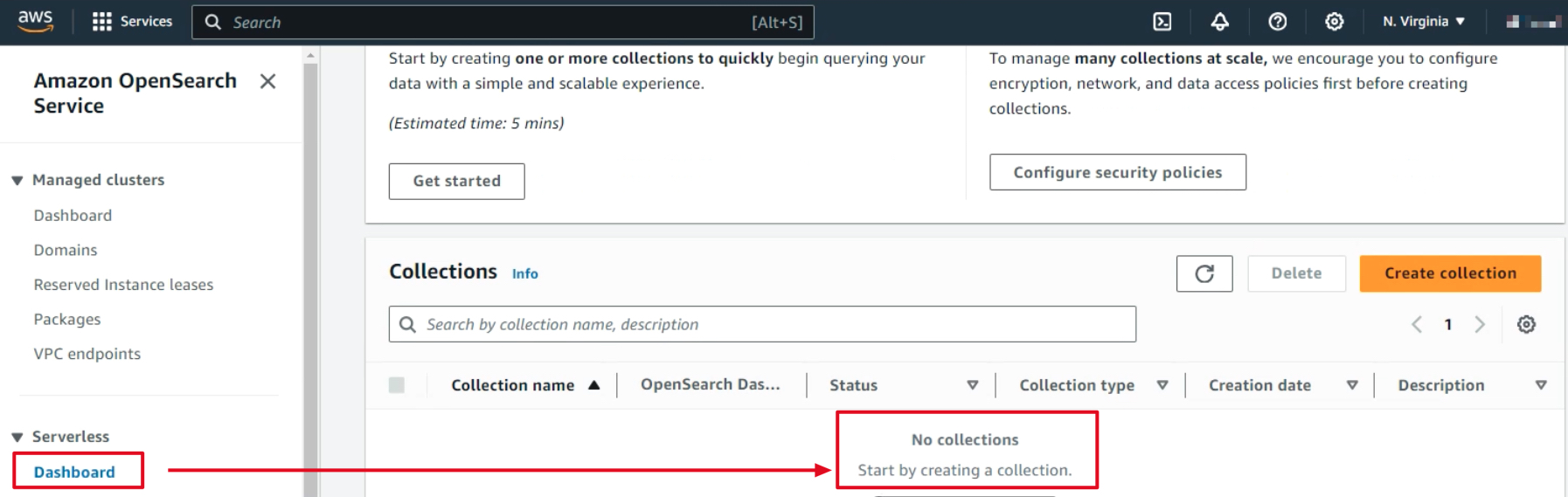Open Collections table preferences gear
Image resolution: width=1568 pixels, height=497 pixels.
coord(1526,325)
